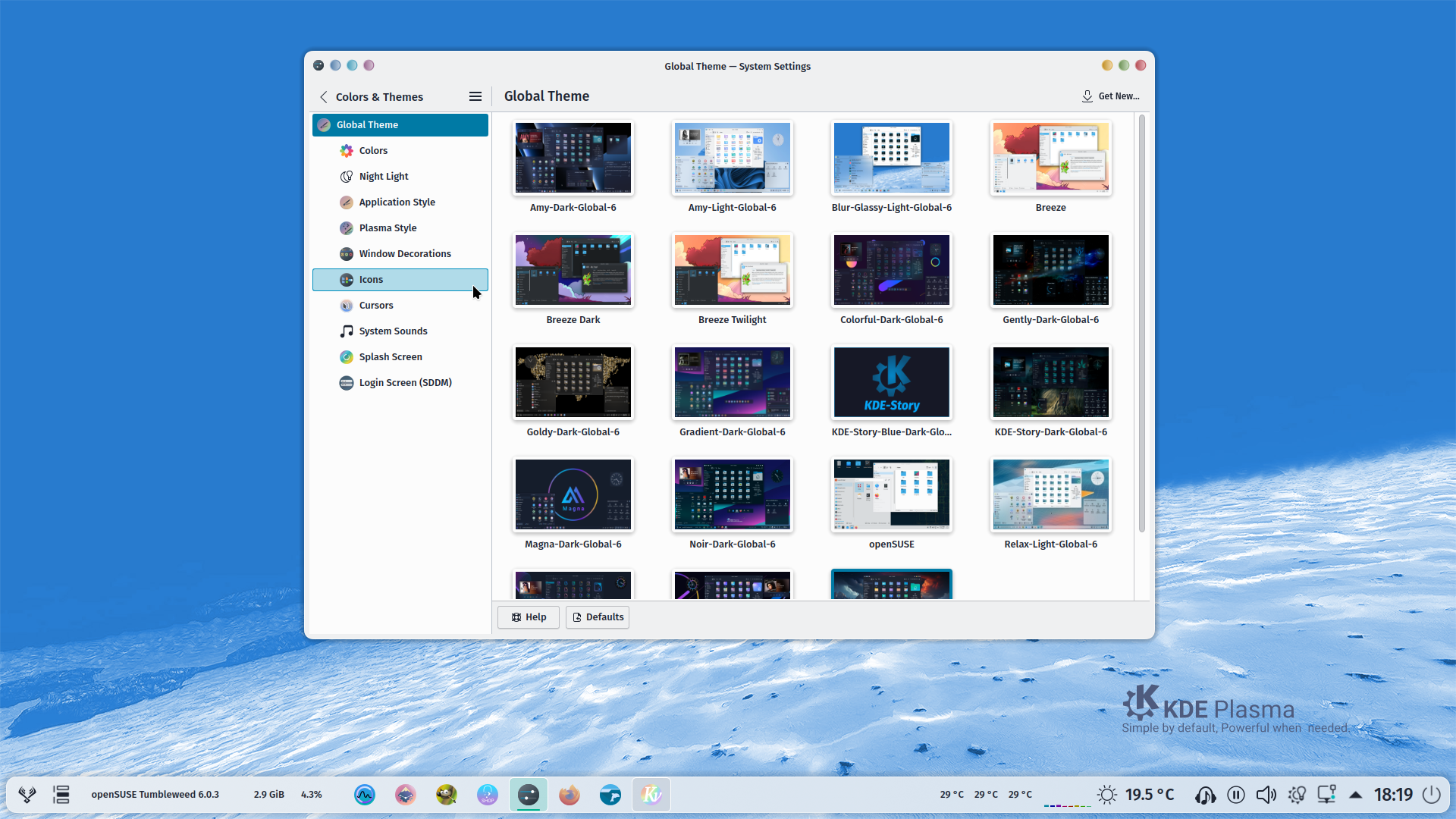Select the Breeze Twilight theme thumbnail
This screenshot has height=819, width=1456.
pyautogui.click(x=733, y=270)
